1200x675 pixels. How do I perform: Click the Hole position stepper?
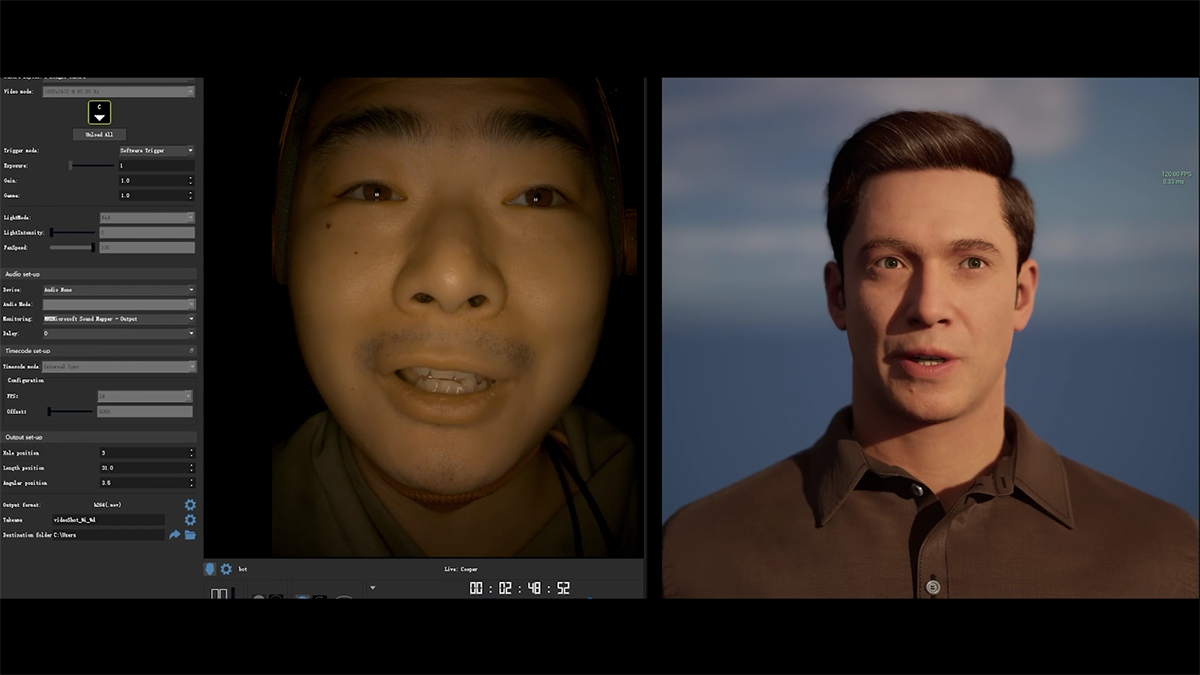coord(191,453)
